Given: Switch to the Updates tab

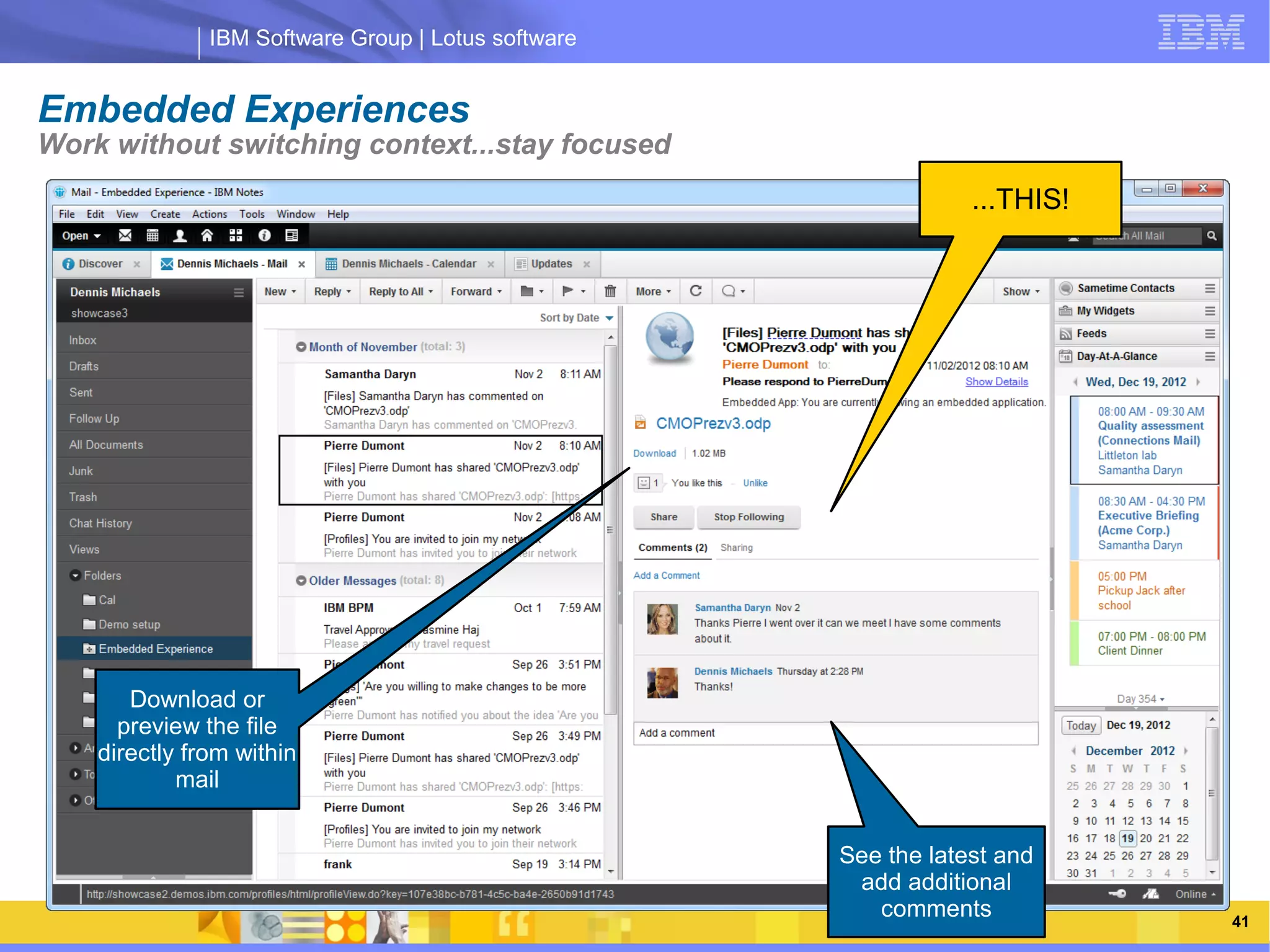Looking at the screenshot, I should coord(551,264).
